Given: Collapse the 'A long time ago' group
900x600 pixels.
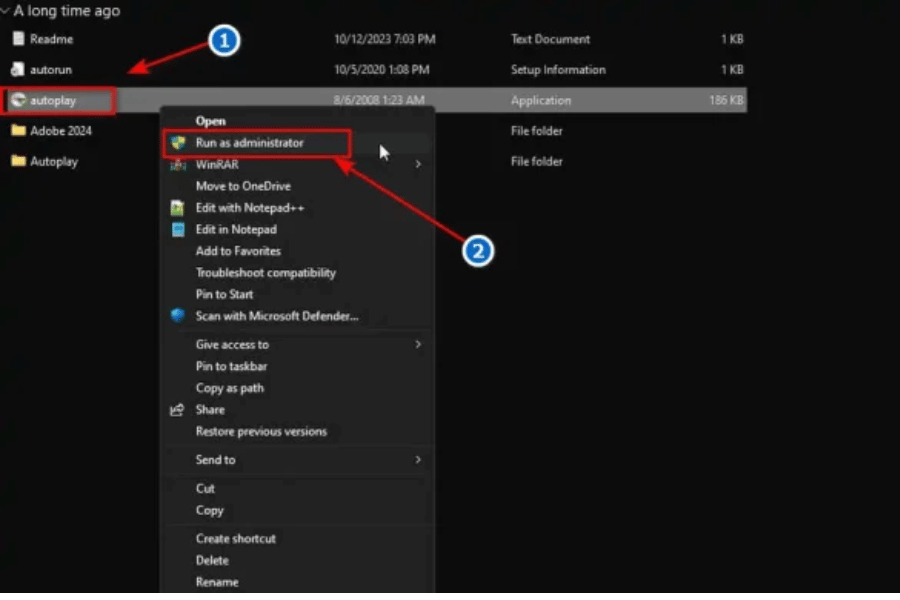Looking at the screenshot, I should pos(6,11).
